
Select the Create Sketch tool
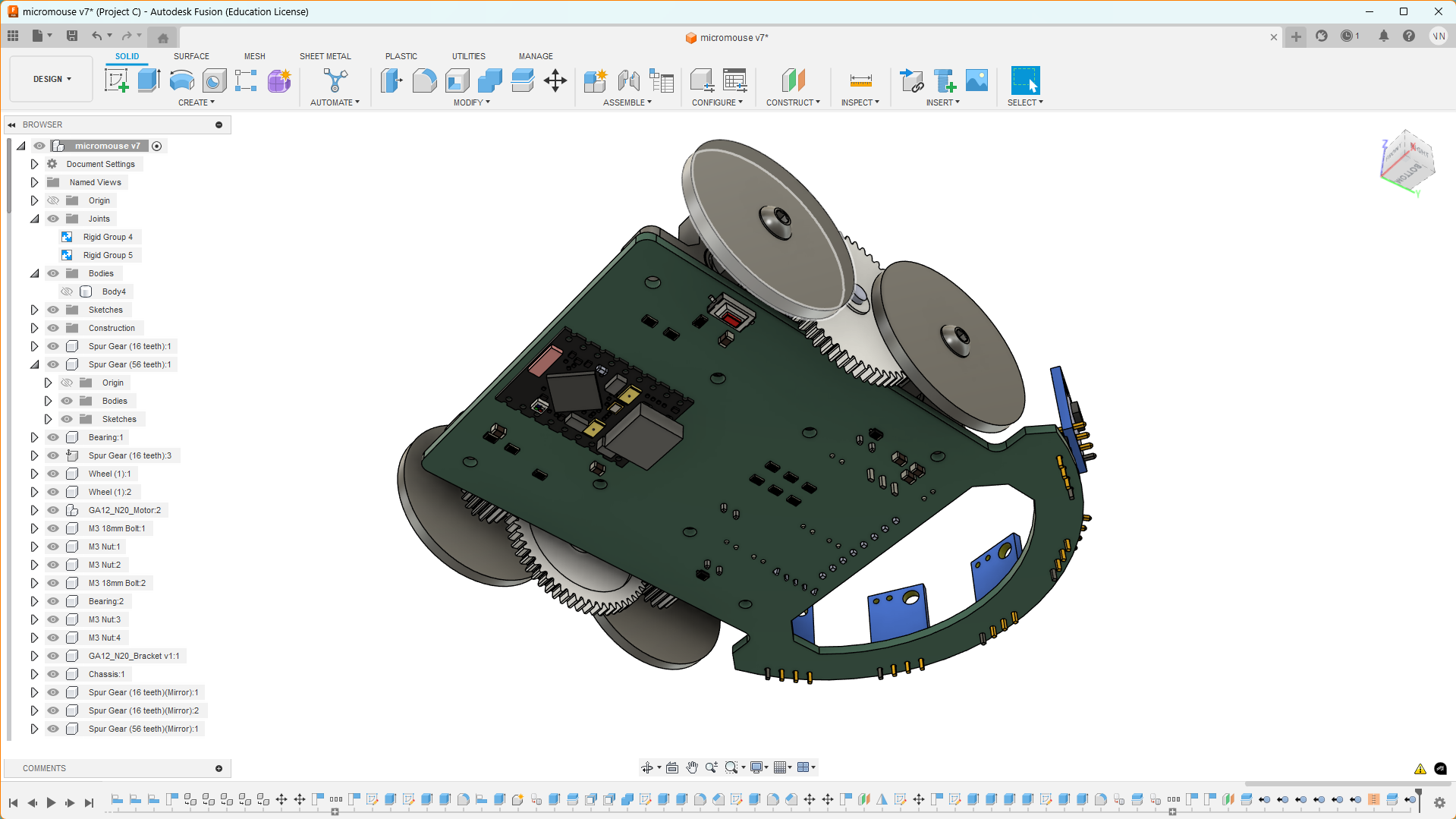coord(116,80)
